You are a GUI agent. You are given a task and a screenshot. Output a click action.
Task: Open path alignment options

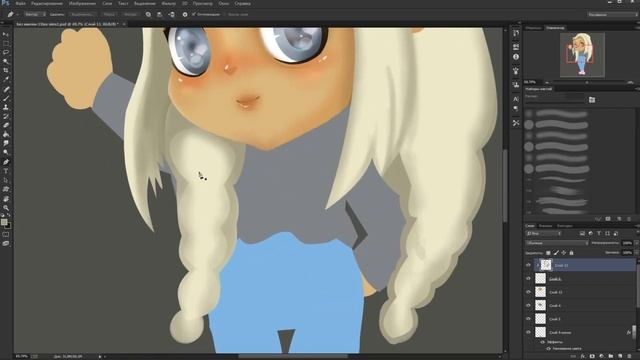160,14
